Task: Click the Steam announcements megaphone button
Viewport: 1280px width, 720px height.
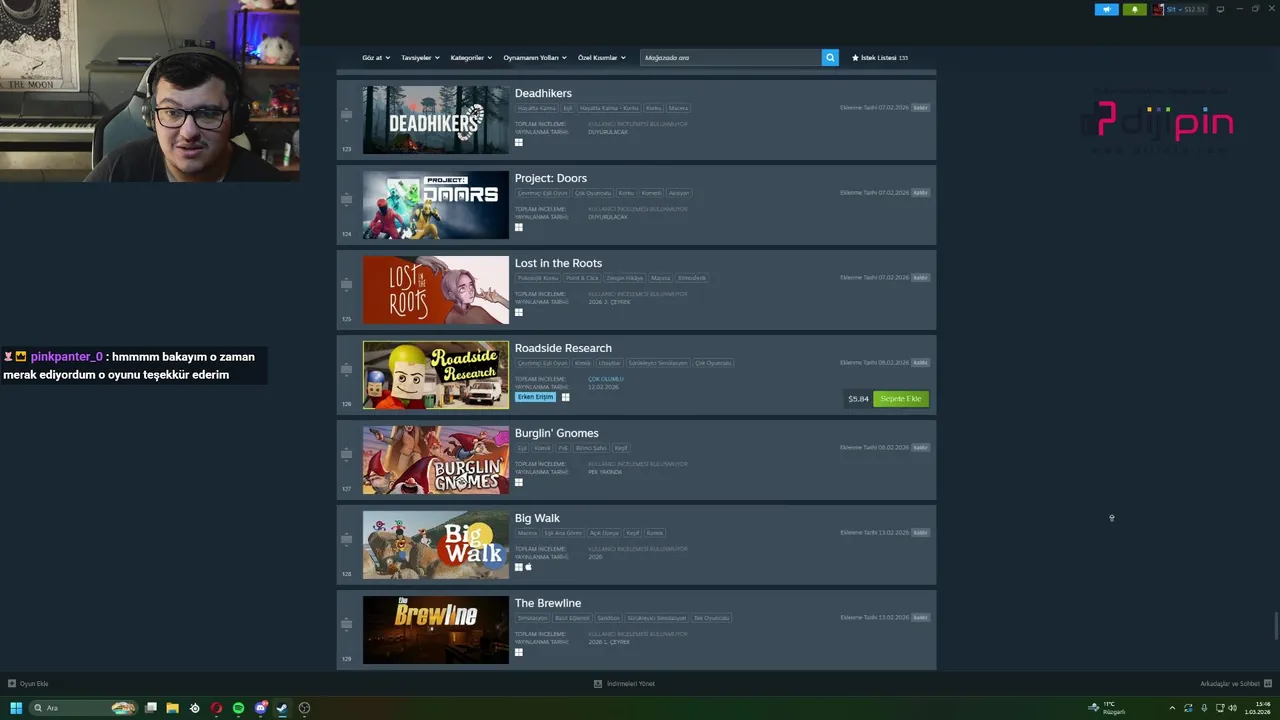Action: (x=1107, y=9)
